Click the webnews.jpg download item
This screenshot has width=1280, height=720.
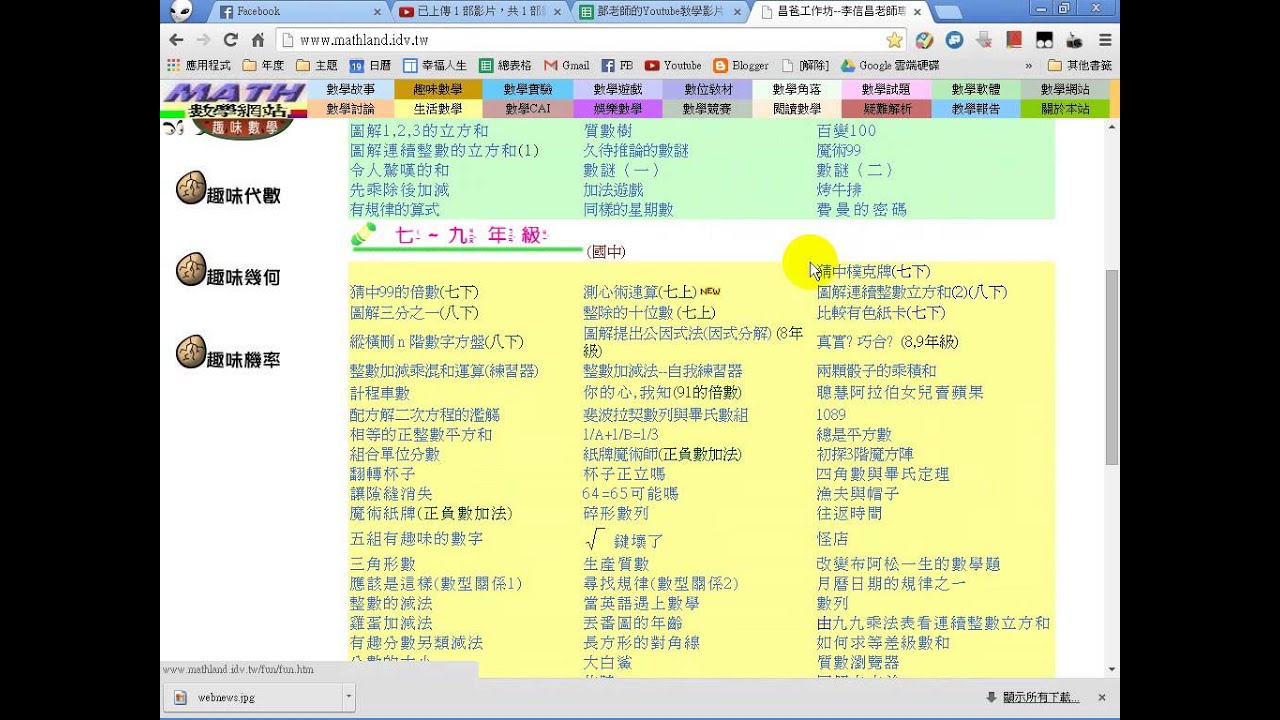[250, 697]
